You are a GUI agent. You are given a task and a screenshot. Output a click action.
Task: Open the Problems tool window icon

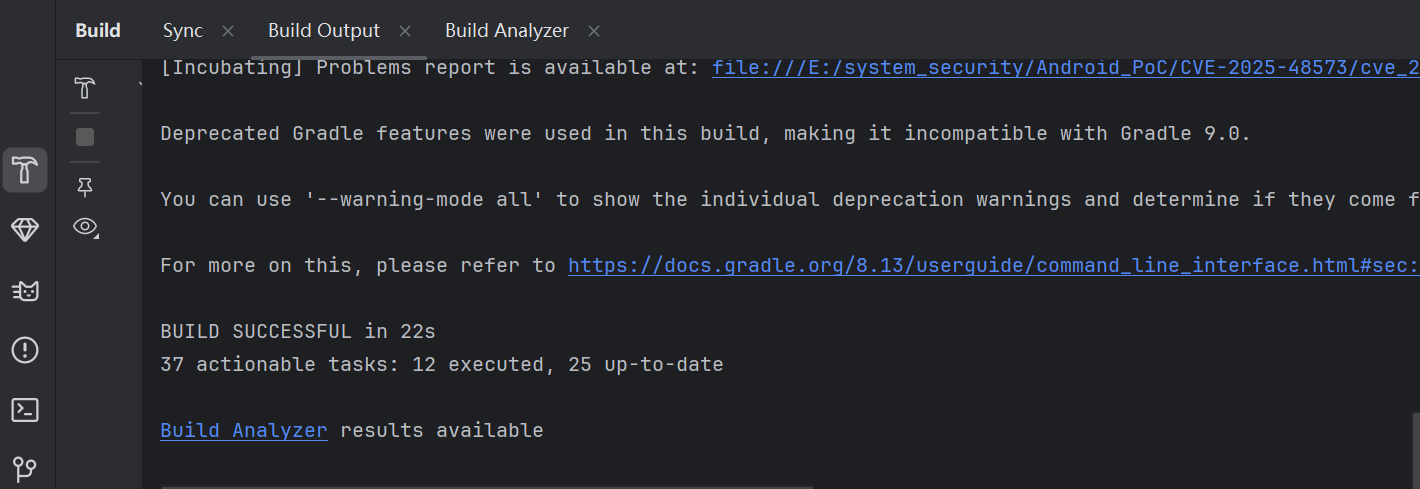pyautogui.click(x=25, y=350)
